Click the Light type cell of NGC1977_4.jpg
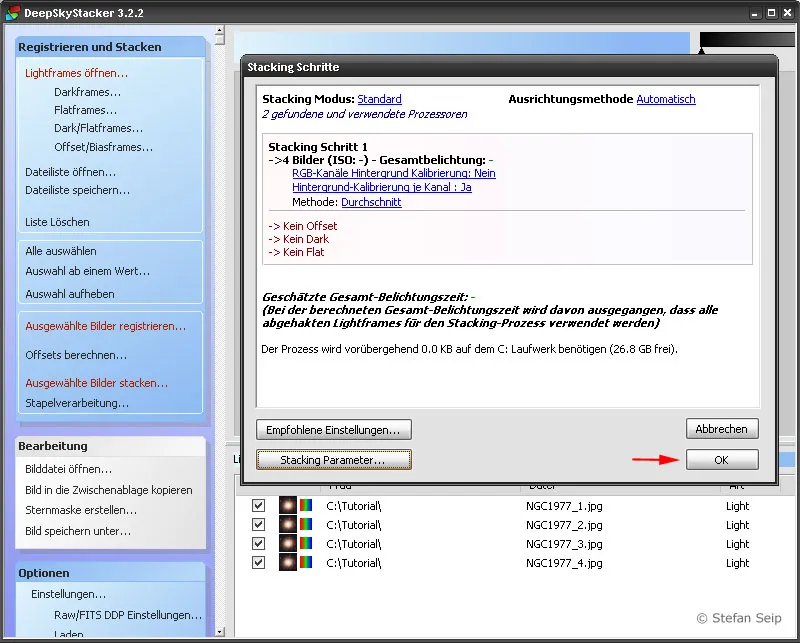800x643 pixels. point(737,562)
